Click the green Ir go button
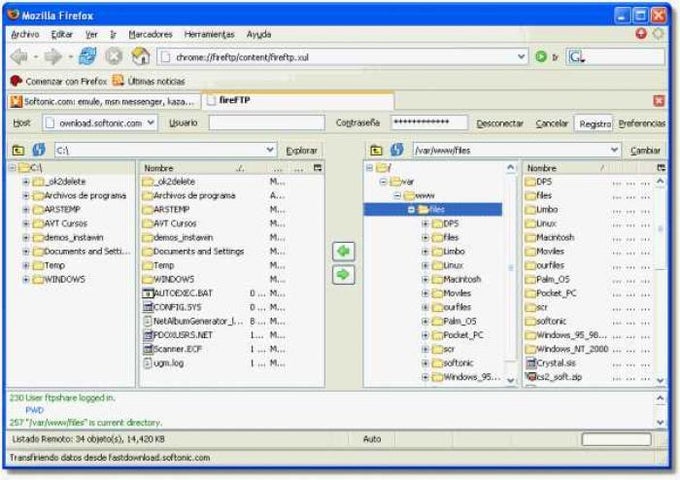 pyautogui.click(x=541, y=57)
